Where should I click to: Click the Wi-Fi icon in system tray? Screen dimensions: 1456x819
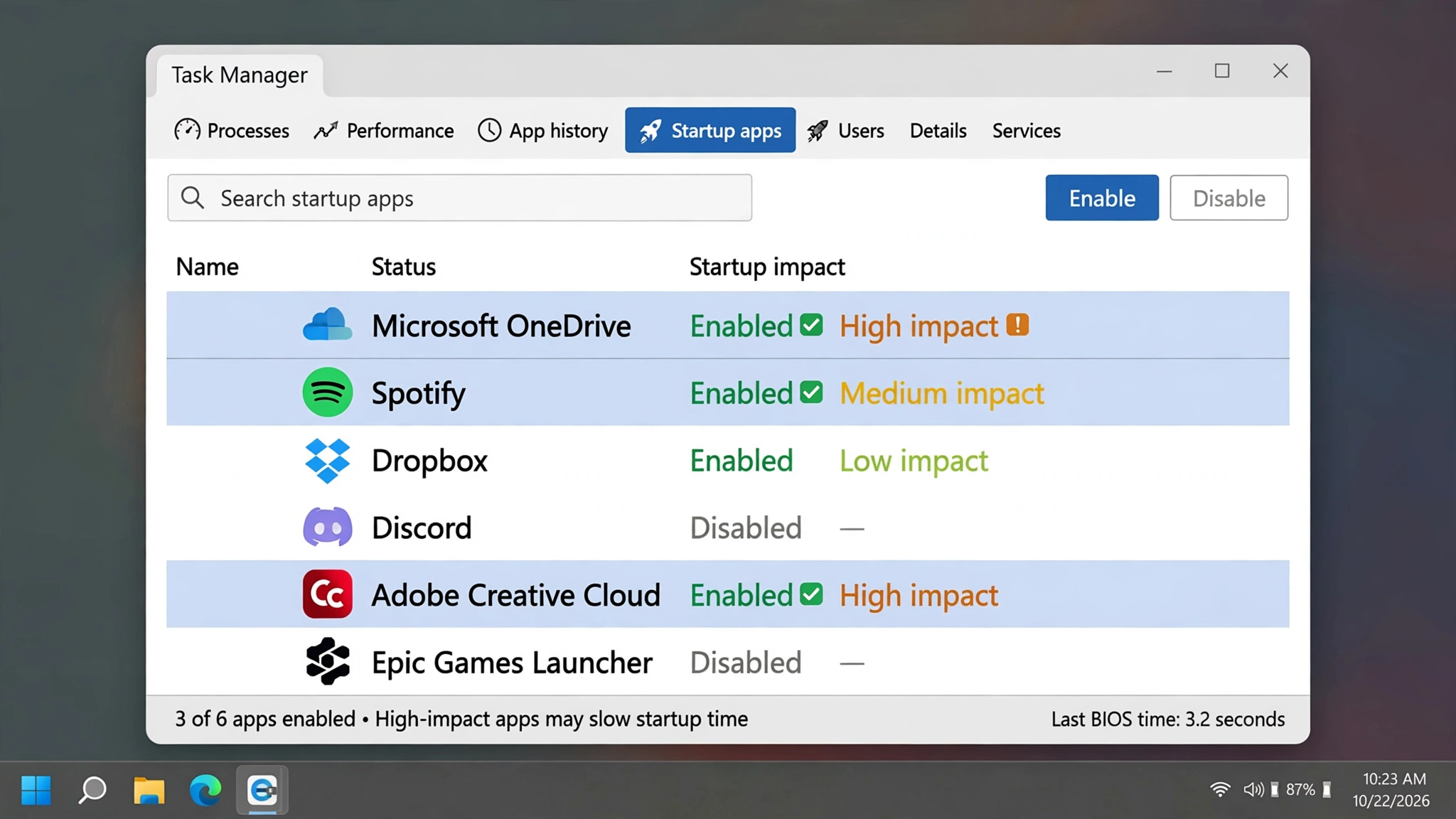click(1220, 790)
